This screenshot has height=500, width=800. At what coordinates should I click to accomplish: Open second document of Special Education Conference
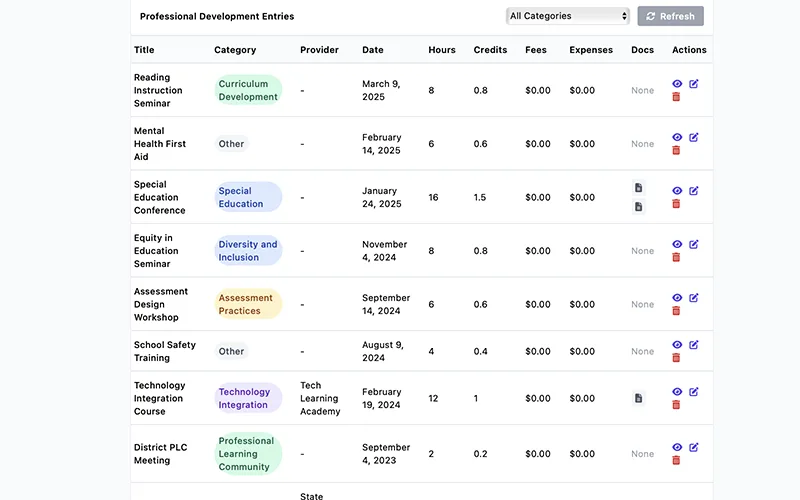pyautogui.click(x=638, y=207)
